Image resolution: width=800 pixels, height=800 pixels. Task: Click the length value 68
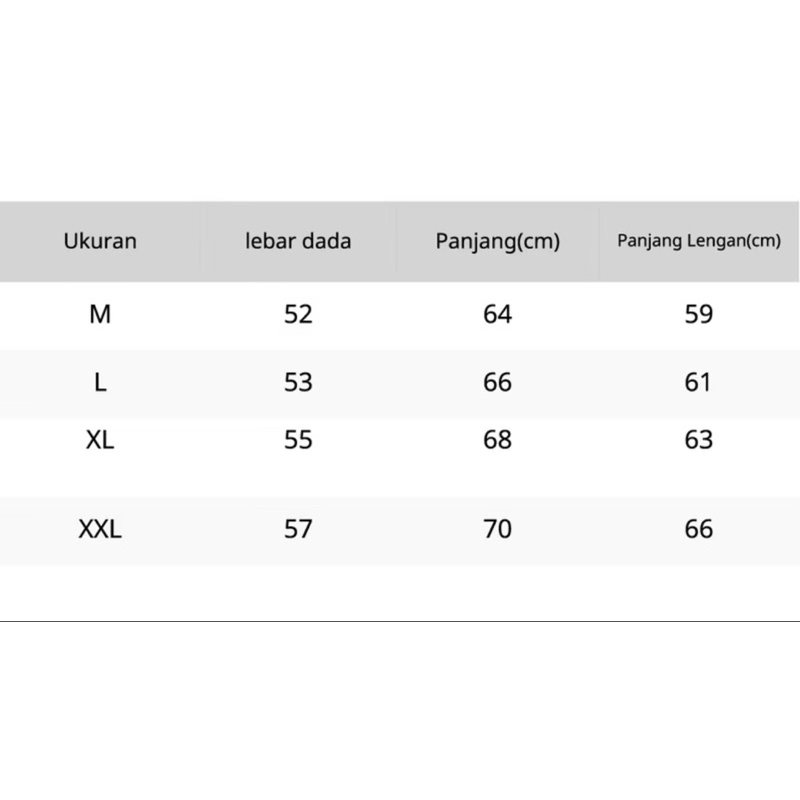[x=497, y=439]
